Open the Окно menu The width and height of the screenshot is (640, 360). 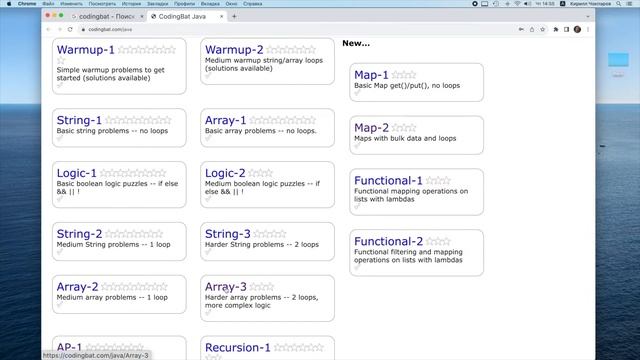coord(231,4)
